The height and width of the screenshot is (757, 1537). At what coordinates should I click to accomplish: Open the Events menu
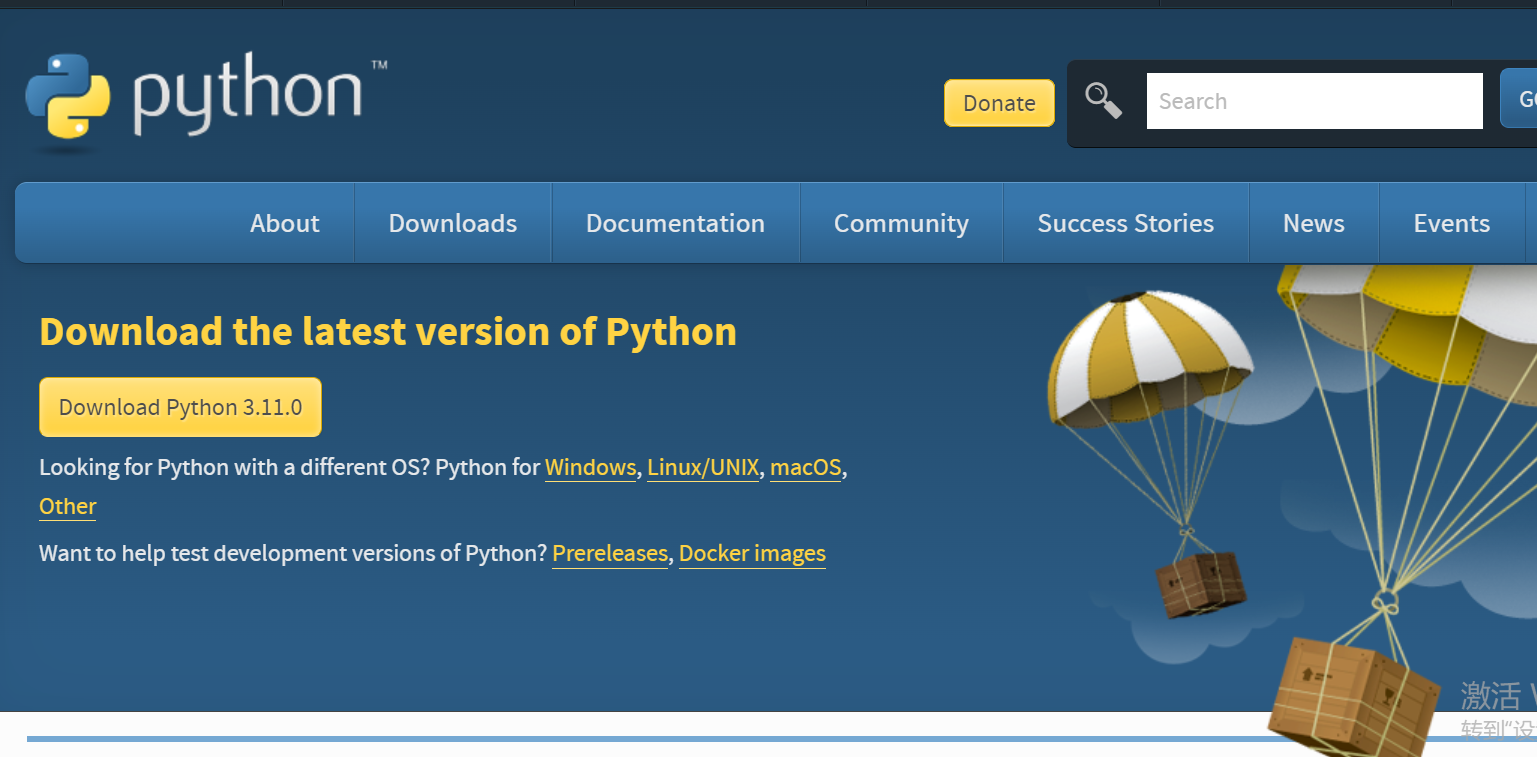coord(1451,223)
